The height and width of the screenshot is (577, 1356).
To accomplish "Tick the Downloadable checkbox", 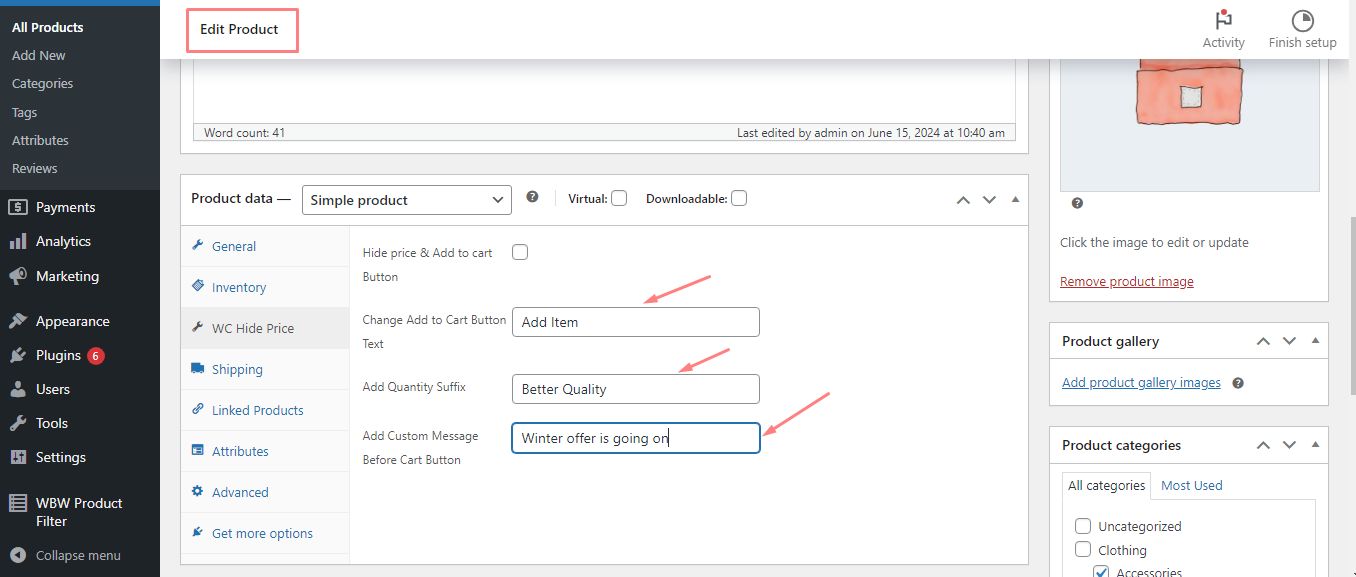I will click(738, 198).
